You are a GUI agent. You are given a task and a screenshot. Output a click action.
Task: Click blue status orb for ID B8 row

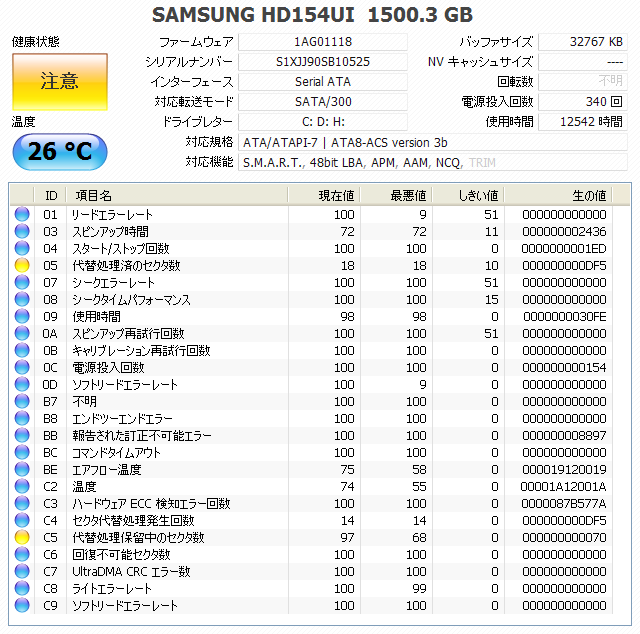[22, 418]
